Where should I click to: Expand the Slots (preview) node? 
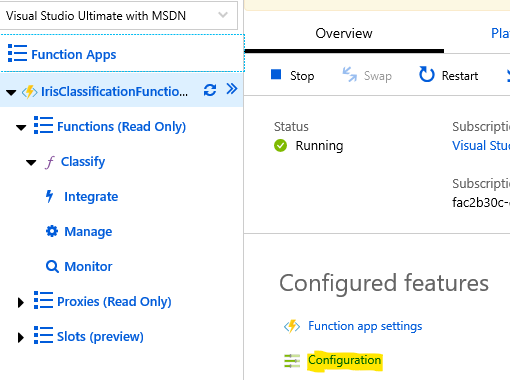pyautogui.click(x=21, y=337)
